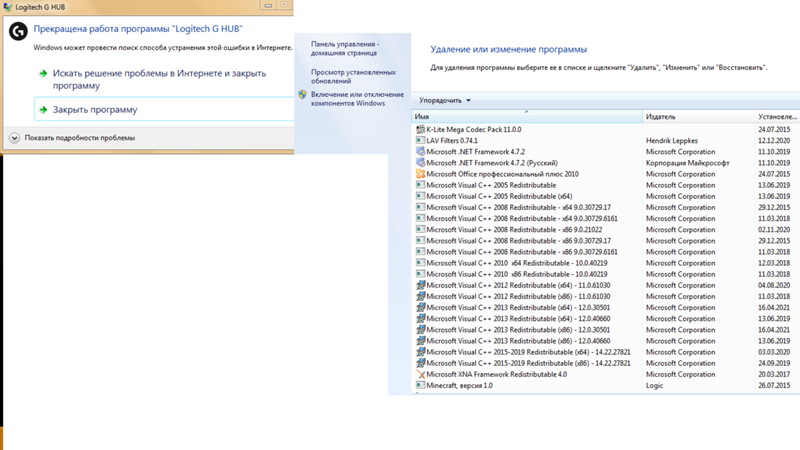
Task: Select 'Visual C++ 2008 Redistributable - x86 9.0.30729.6161'
Action: point(606,252)
